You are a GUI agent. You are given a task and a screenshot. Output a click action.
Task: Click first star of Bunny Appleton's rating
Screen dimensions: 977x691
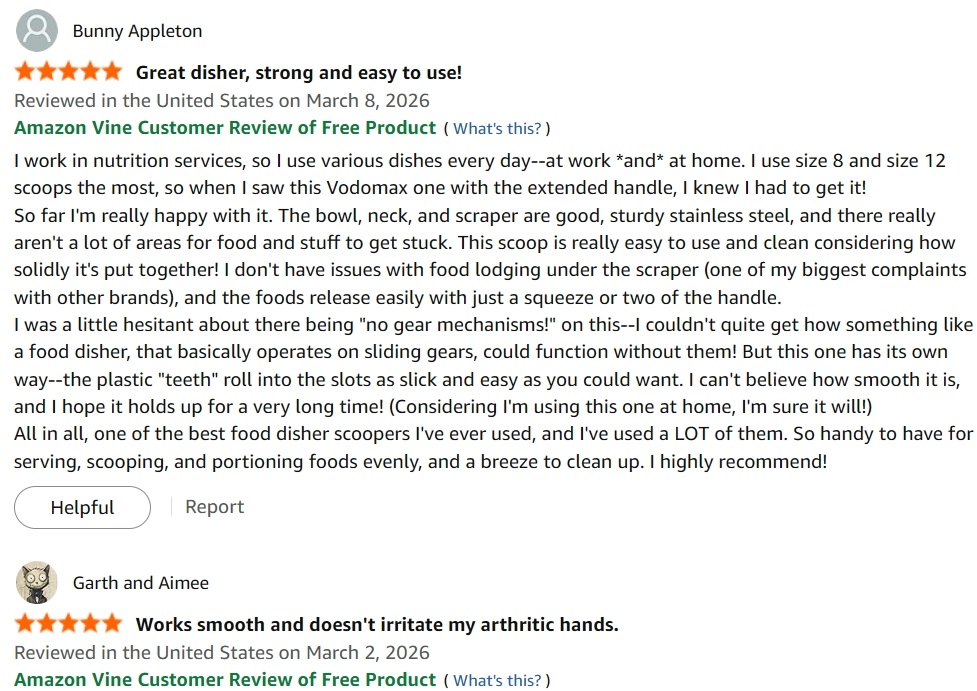tap(25, 72)
